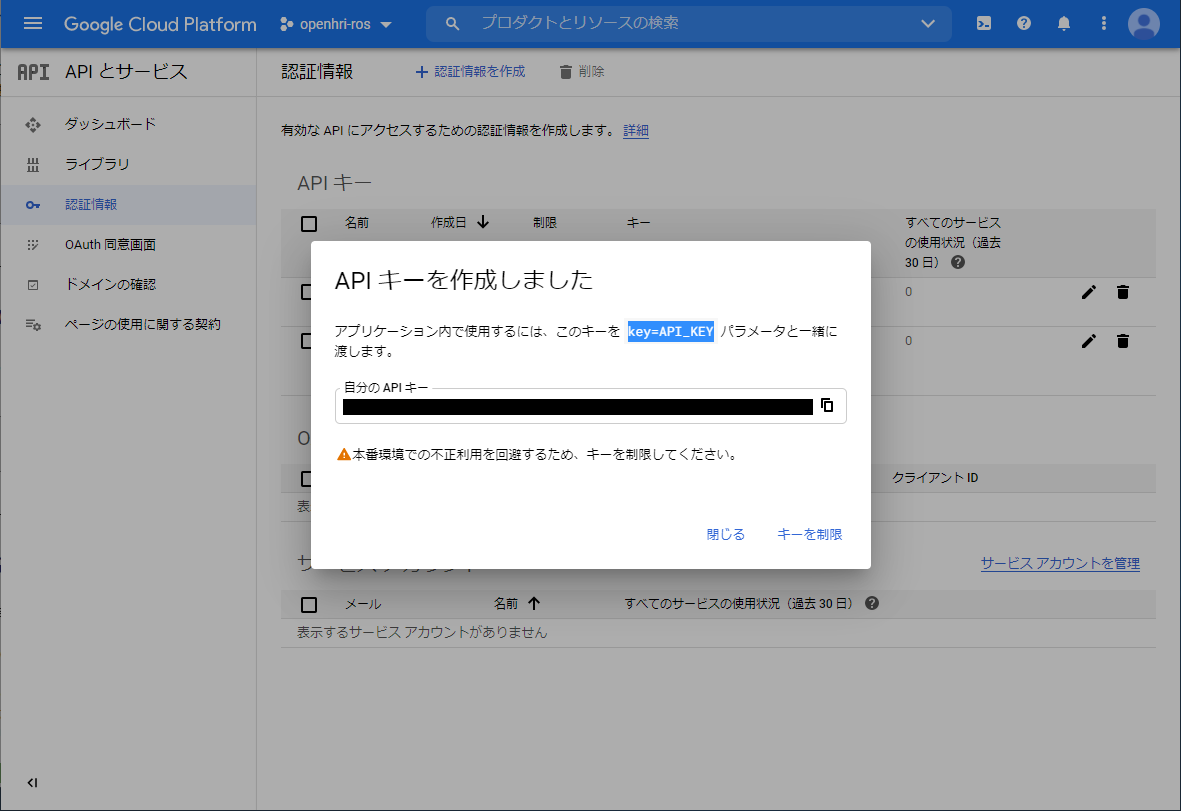Click the クライアント ID column header
Image resolution: width=1181 pixels, height=811 pixels.
pyautogui.click(x=935, y=478)
